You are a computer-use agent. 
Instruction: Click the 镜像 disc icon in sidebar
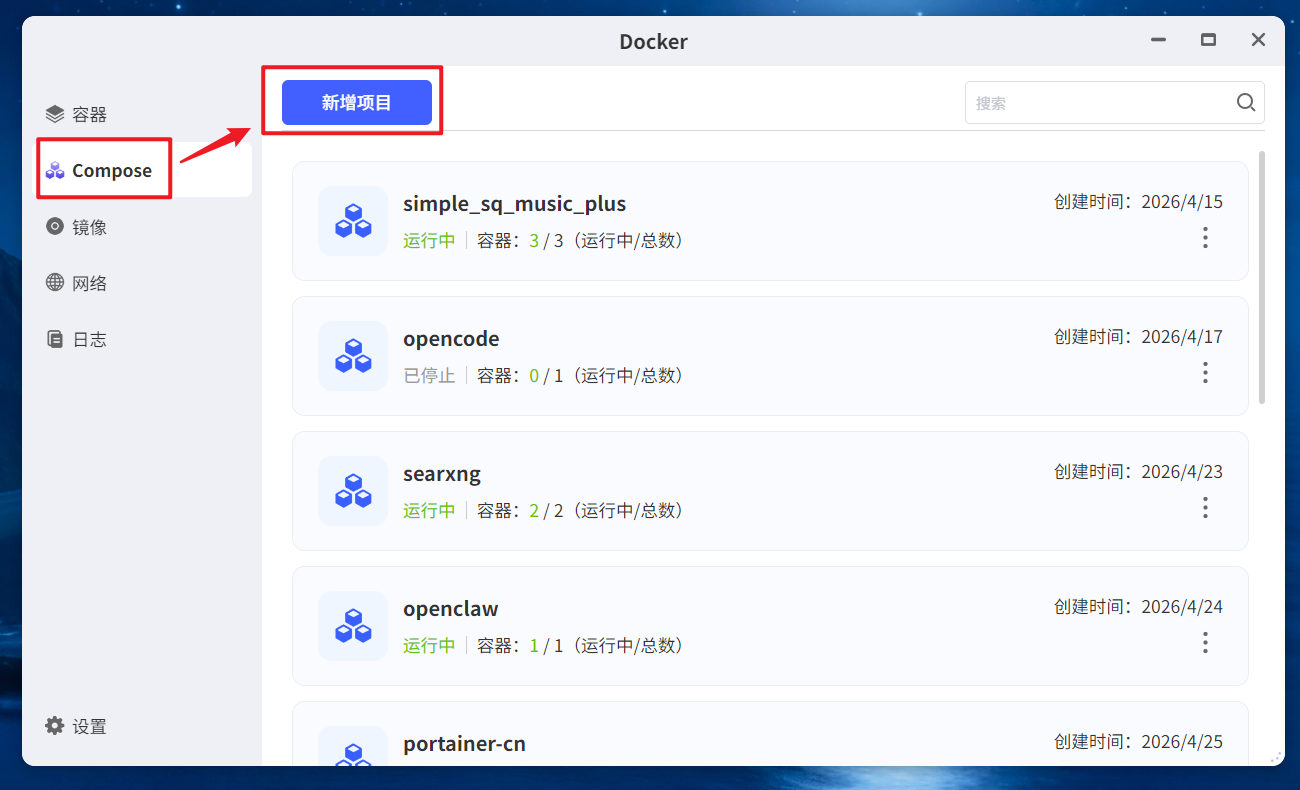click(55, 226)
